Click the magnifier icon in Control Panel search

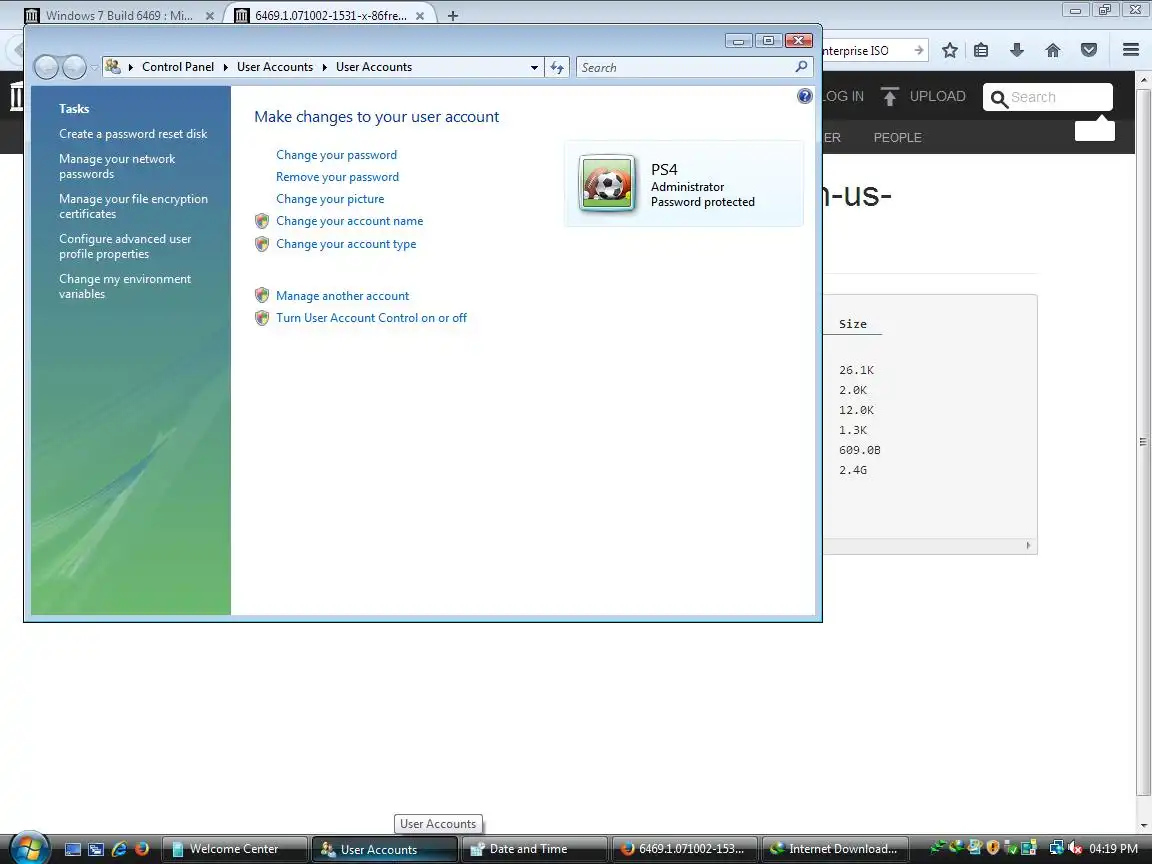point(801,67)
